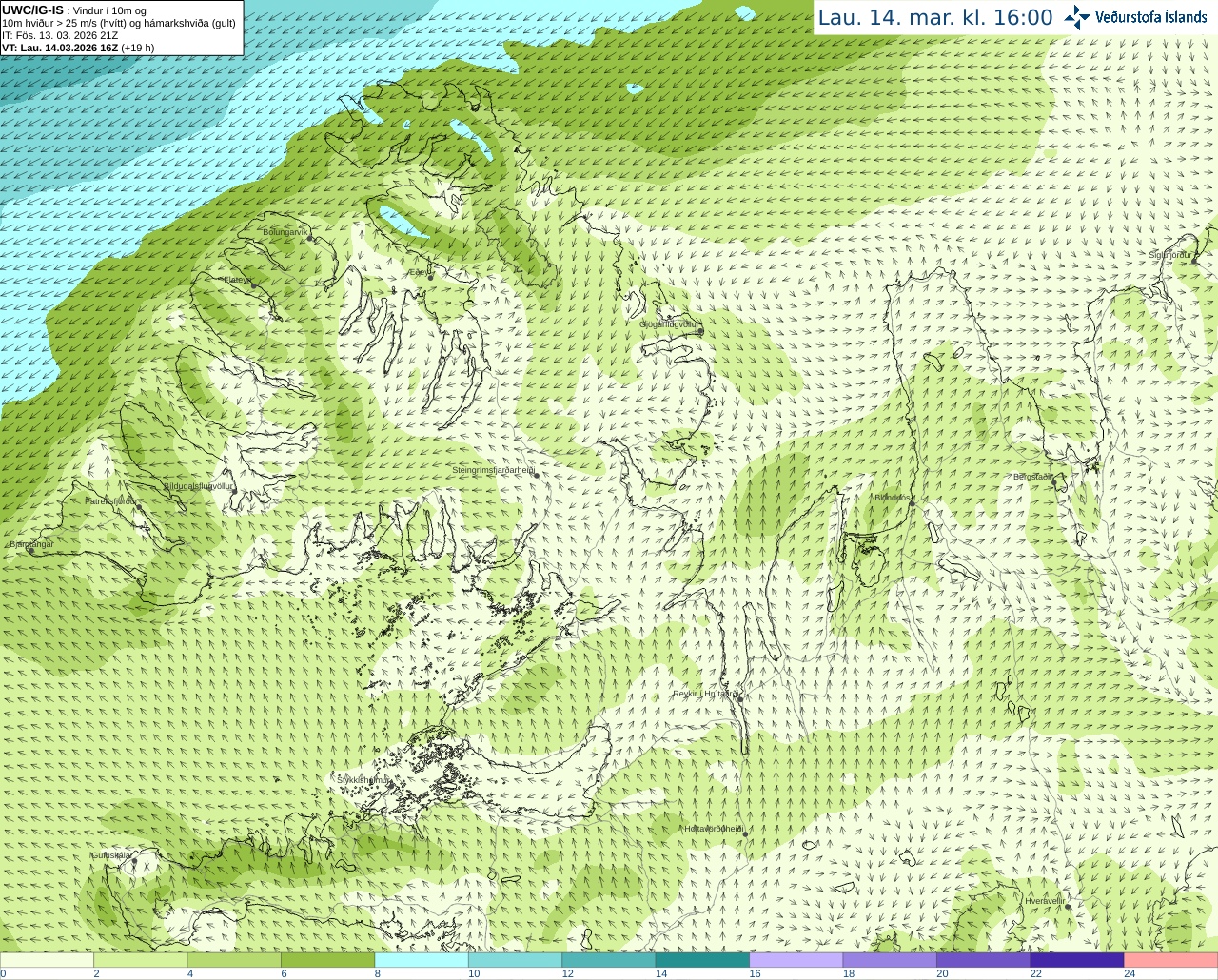Viewport: 1218px width, 980px height.
Task: Click the legend scale value 24
Action: click(1130, 973)
